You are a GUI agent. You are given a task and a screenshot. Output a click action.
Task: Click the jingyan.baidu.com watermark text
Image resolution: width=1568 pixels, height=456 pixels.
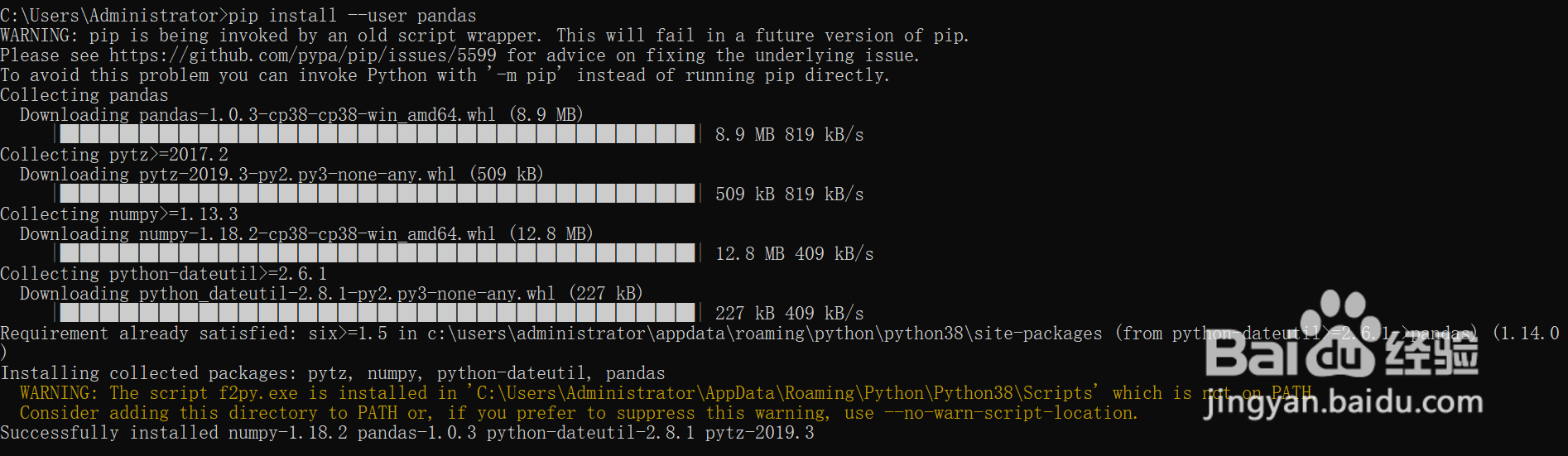pyautogui.click(x=1342, y=403)
